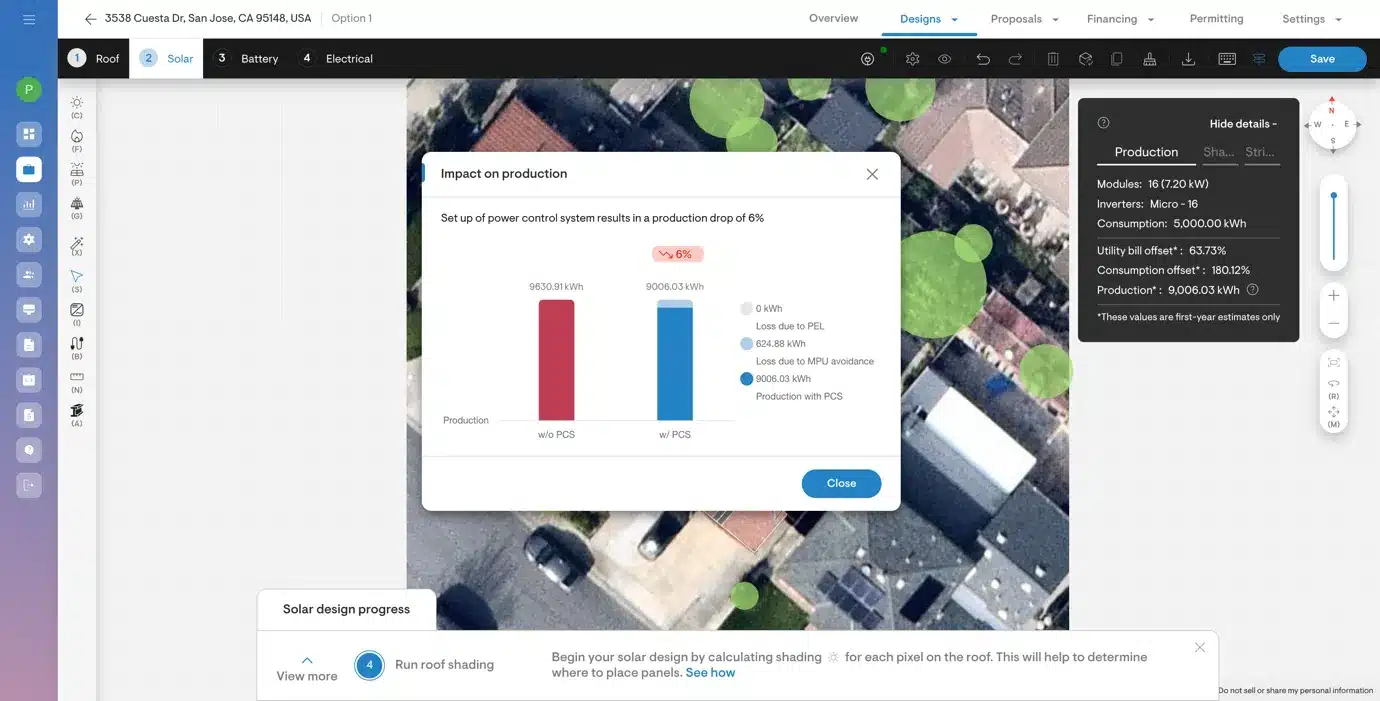The height and width of the screenshot is (701, 1380).
Task: Click the vertical zoom slider handle
Action: (1333, 196)
